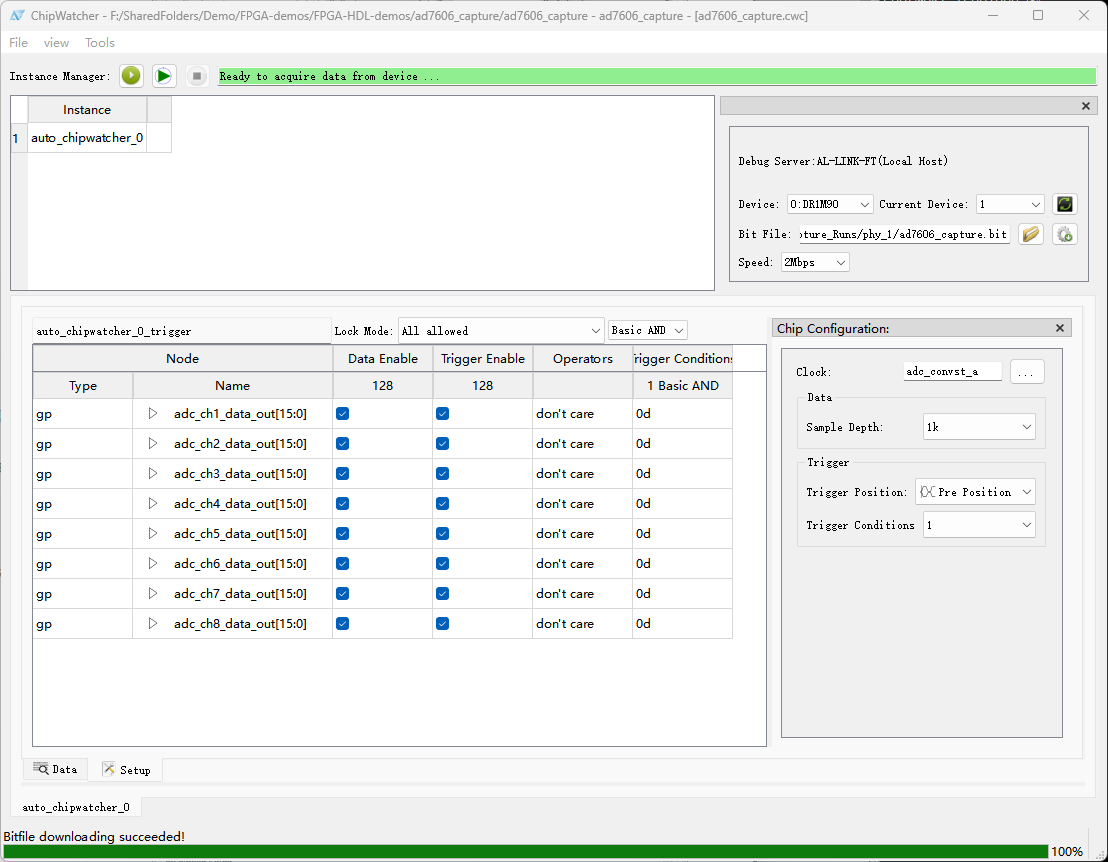Toggle Trigger Enable for adc_ch1_data_out
This screenshot has height=862, width=1108.
442,413
